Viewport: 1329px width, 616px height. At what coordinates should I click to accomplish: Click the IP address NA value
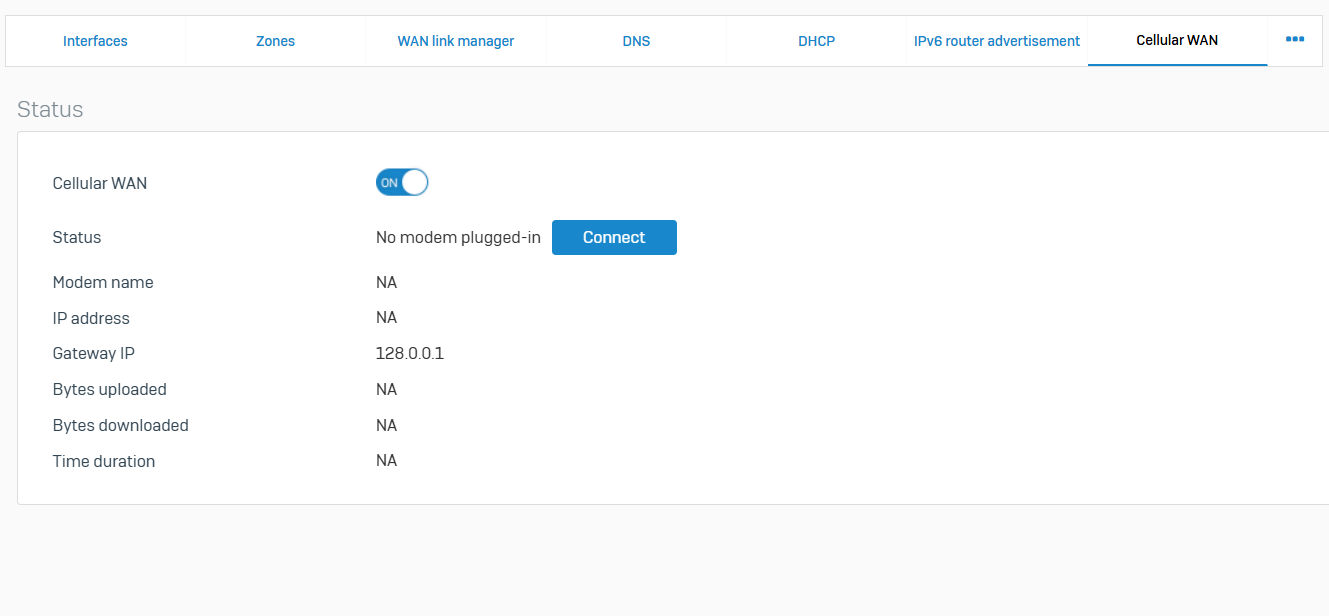386,317
